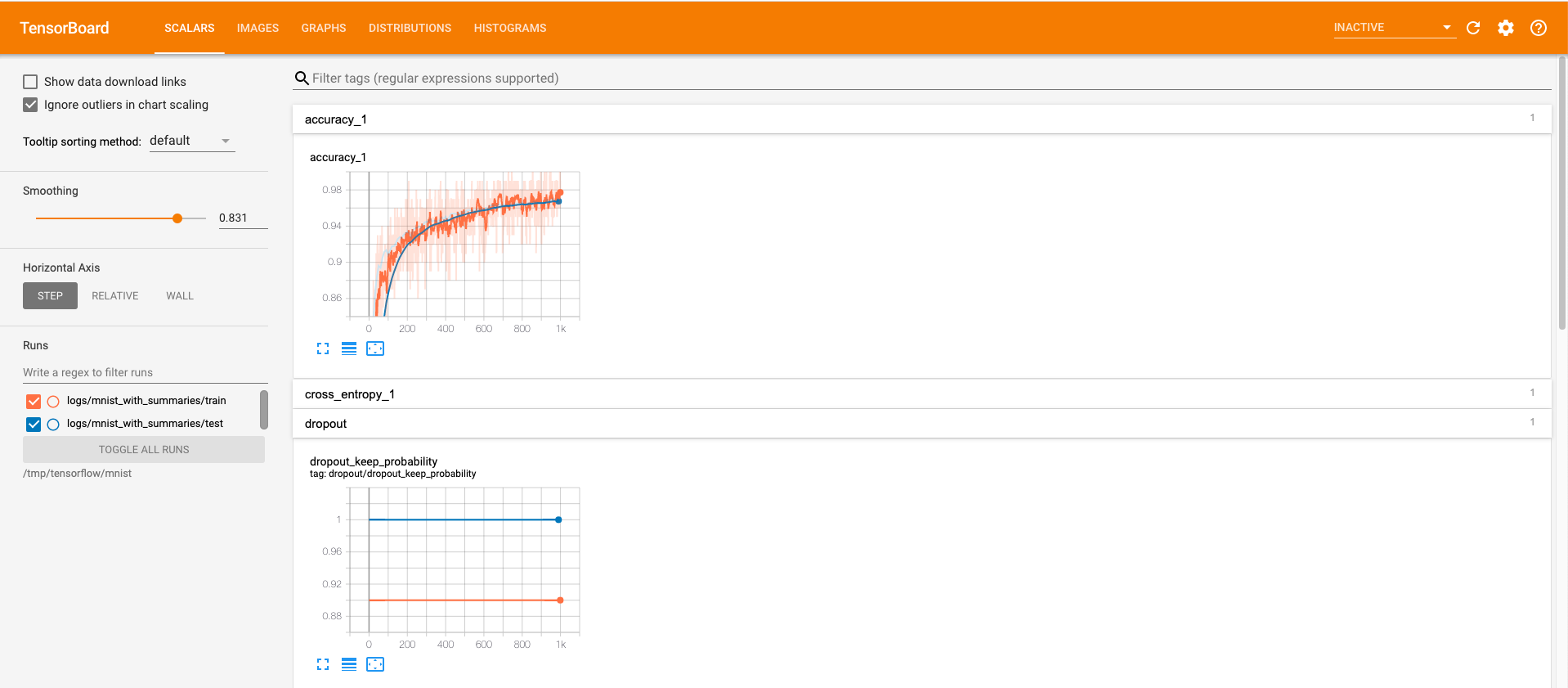
Task: Click the TensorBoard logo text
Action: (65, 28)
